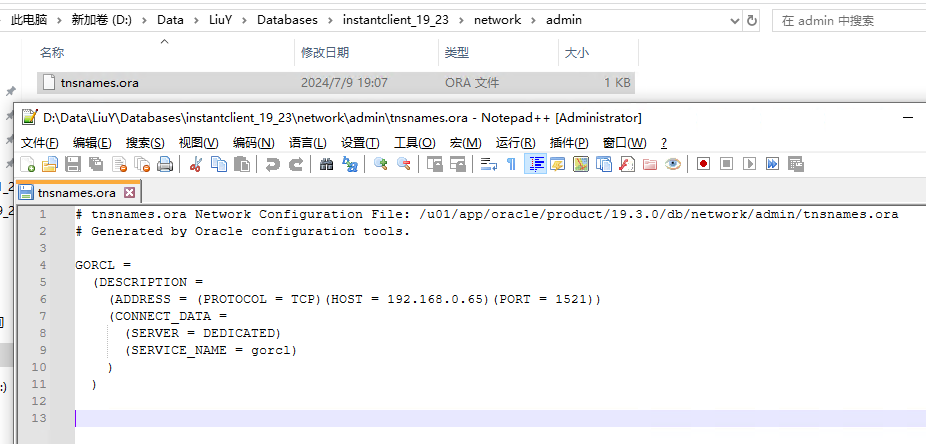
Task: Refresh the Explorer folder view
Action: (752, 21)
